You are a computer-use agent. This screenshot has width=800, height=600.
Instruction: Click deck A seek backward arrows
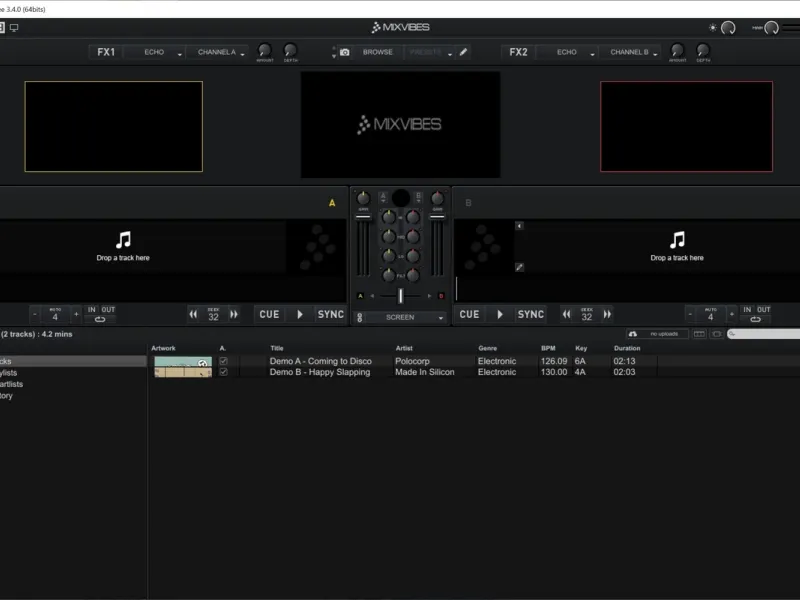(x=193, y=314)
